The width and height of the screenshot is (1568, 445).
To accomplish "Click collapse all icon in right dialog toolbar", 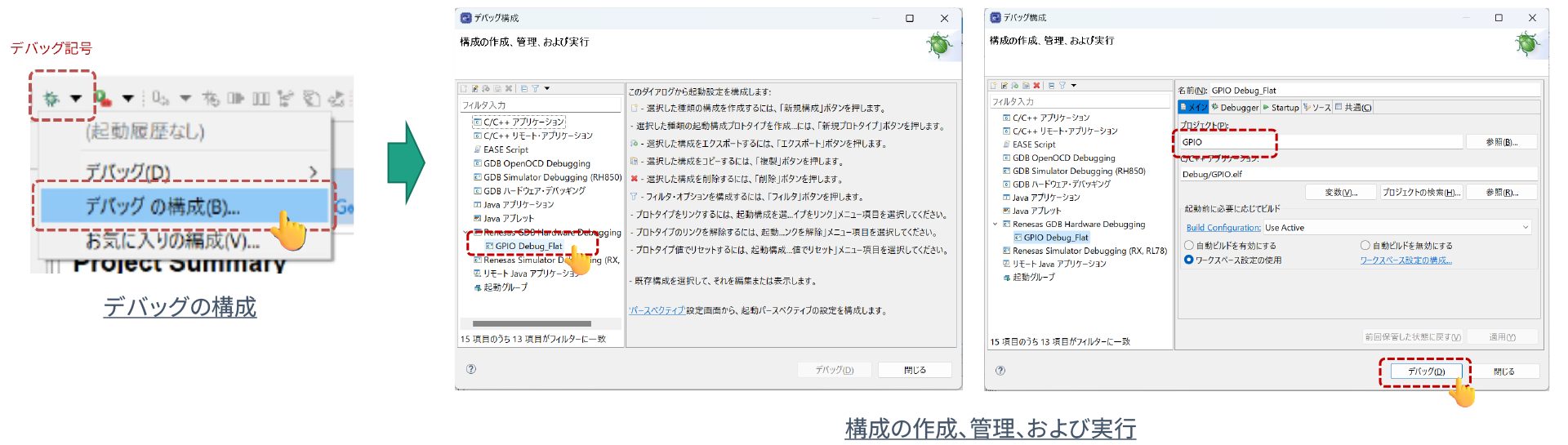I will [1052, 85].
